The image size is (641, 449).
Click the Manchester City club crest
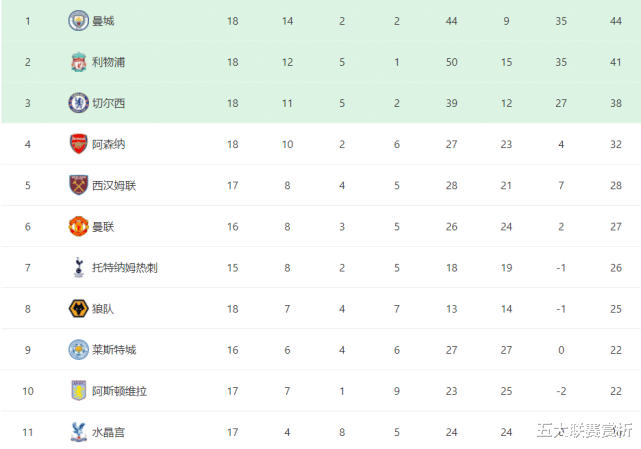click(x=78, y=20)
